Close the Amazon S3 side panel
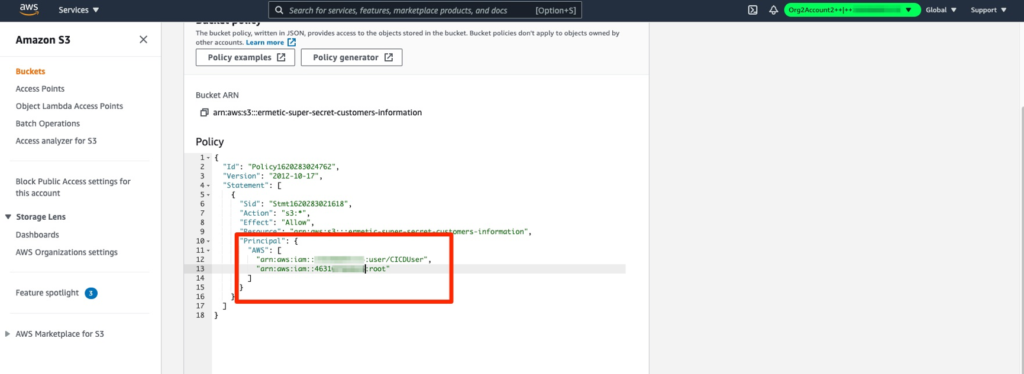The width and height of the screenshot is (1024, 374). pyautogui.click(x=143, y=40)
